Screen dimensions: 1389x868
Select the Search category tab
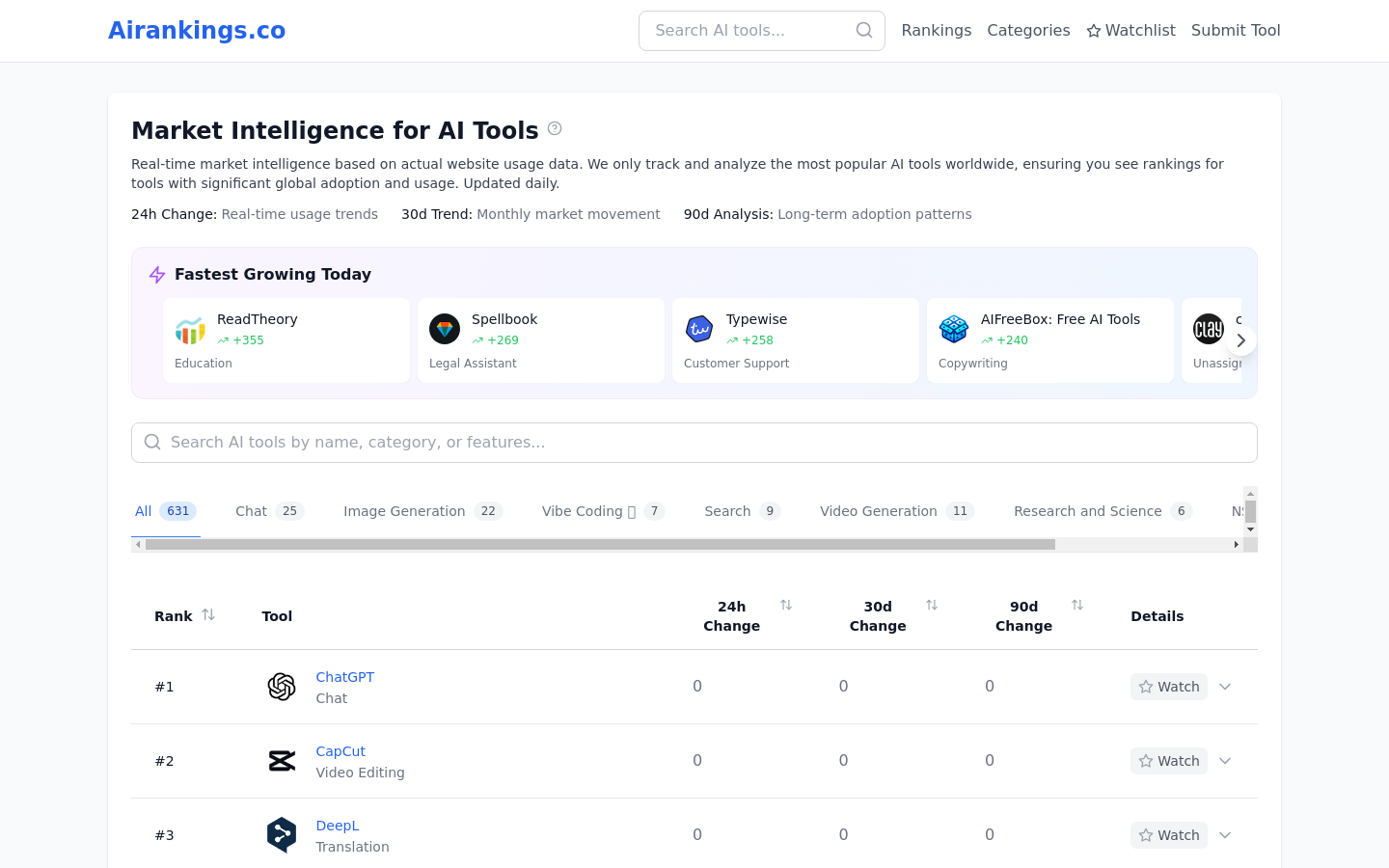[x=743, y=511]
